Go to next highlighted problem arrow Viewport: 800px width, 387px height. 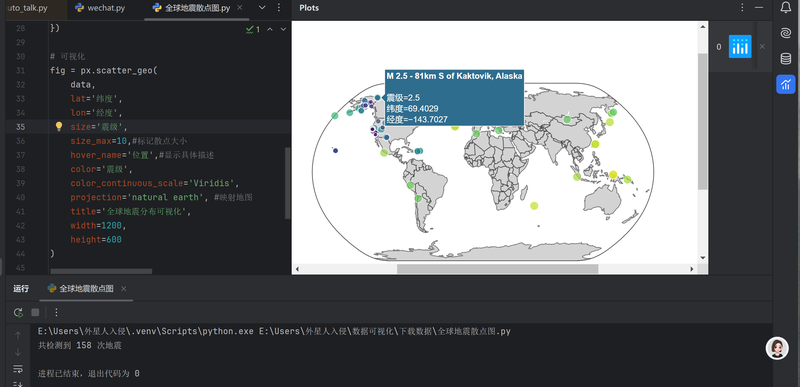pyautogui.click(x=283, y=30)
